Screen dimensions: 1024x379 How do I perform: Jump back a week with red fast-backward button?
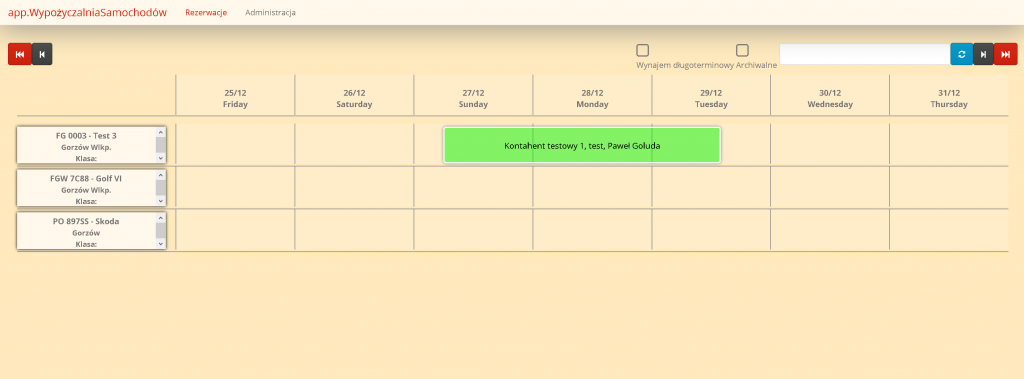point(20,54)
